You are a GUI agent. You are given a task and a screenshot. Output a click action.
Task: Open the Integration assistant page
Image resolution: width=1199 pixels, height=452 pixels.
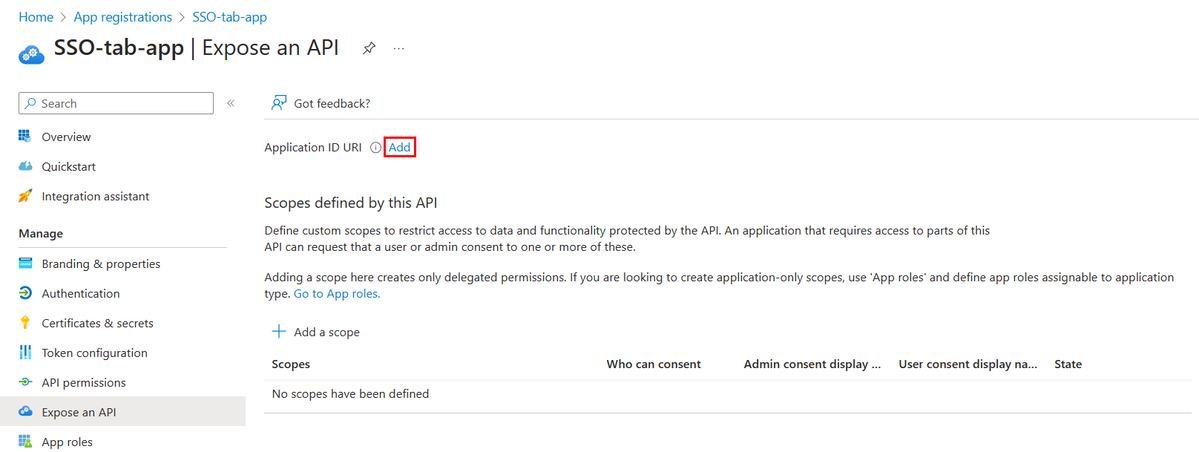coord(95,197)
